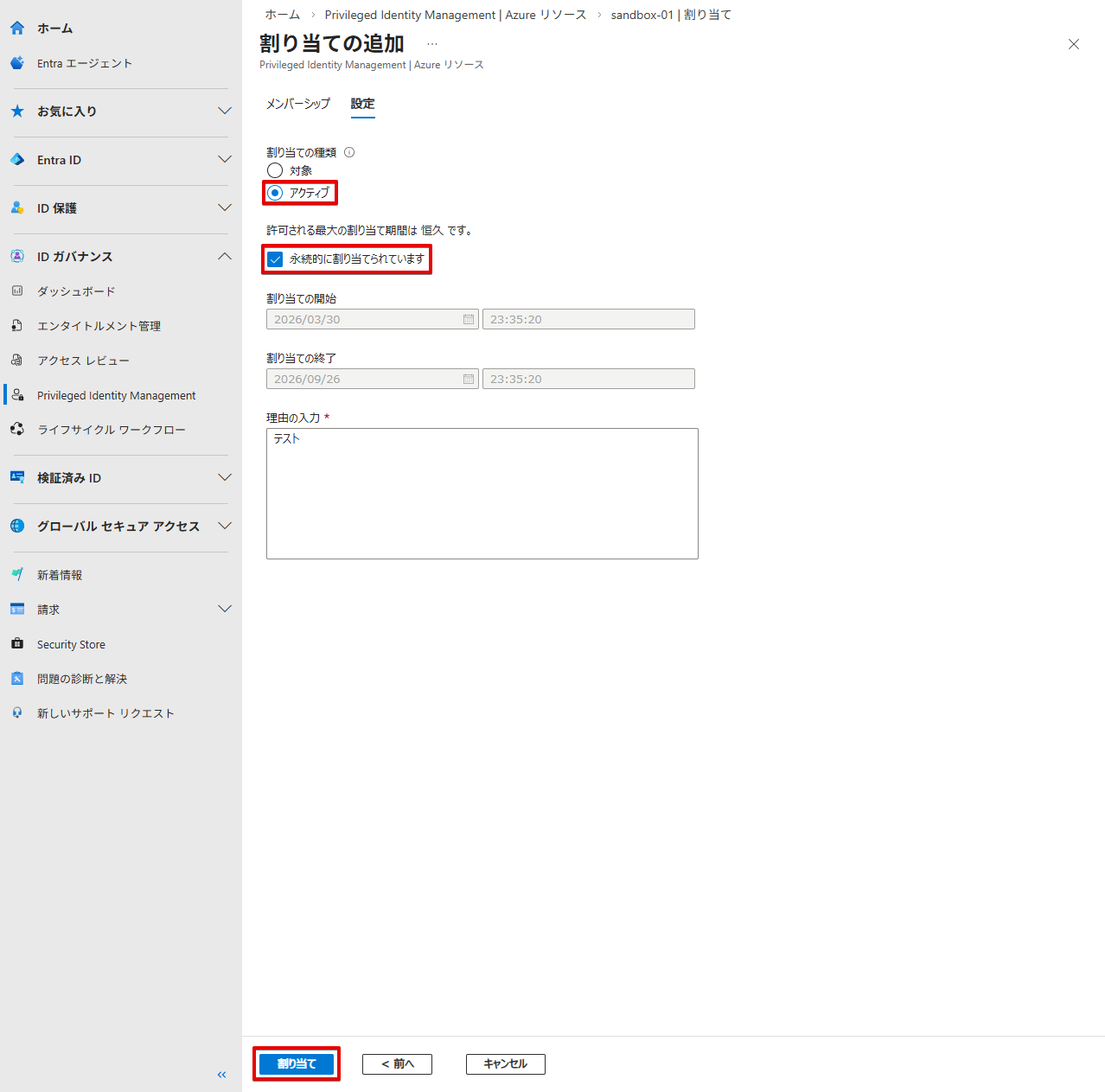Expand the 請求 section
Image resolution: width=1105 pixels, height=1092 pixels.
[x=225, y=609]
